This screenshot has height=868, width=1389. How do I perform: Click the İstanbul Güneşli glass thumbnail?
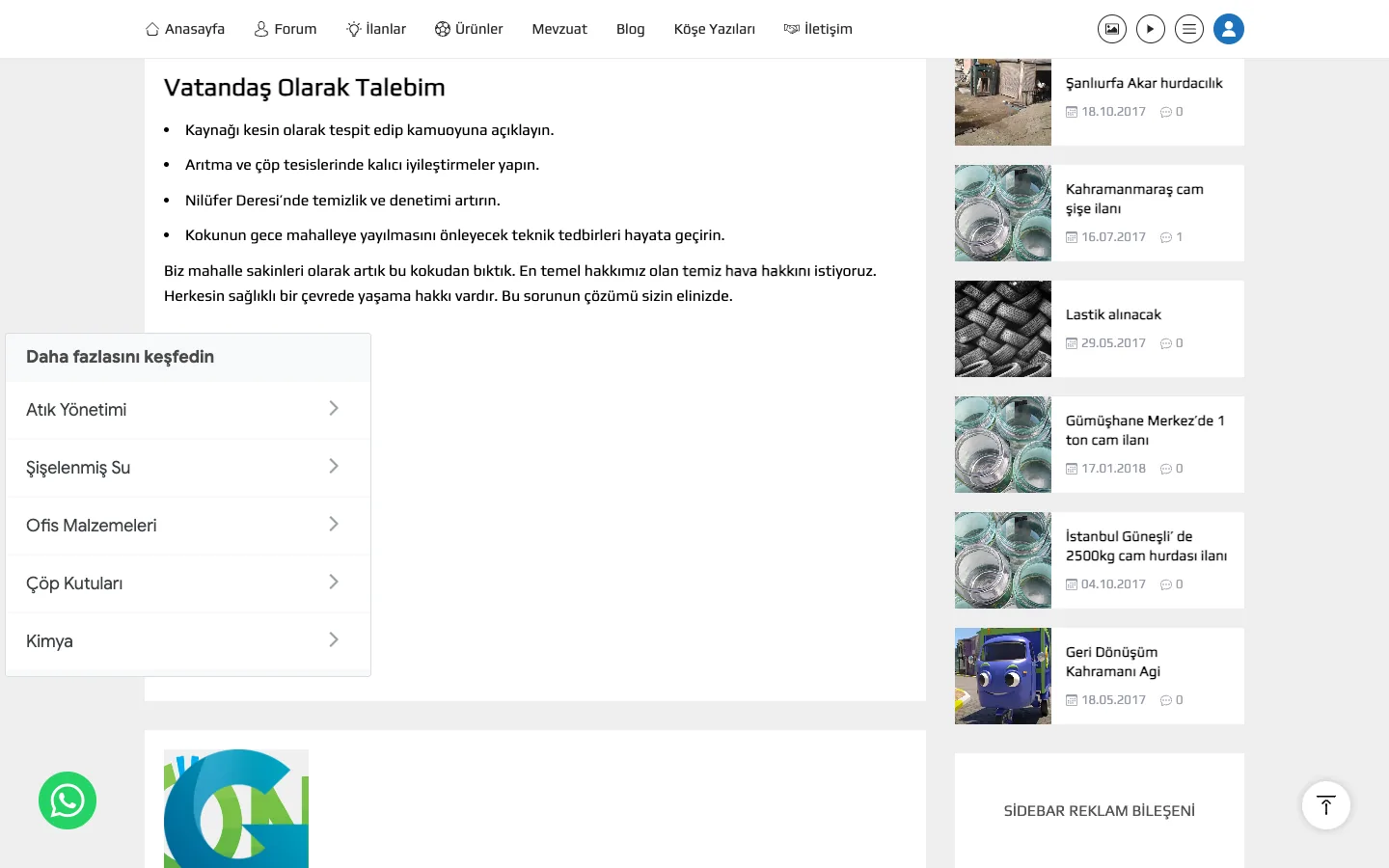pyautogui.click(x=1003, y=560)
